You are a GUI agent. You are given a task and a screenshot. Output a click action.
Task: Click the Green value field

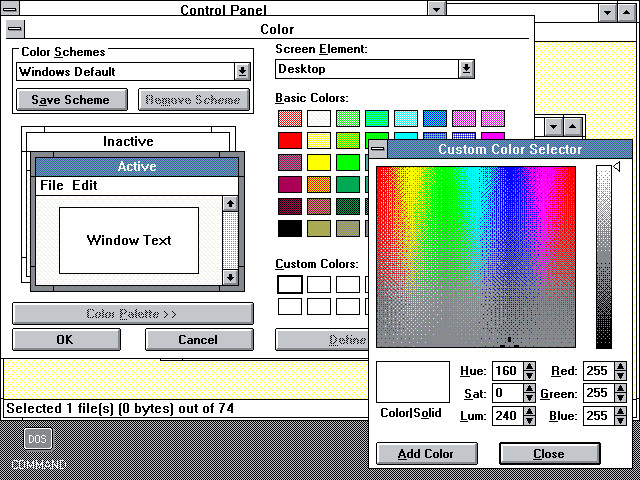[x=598, y=393]
